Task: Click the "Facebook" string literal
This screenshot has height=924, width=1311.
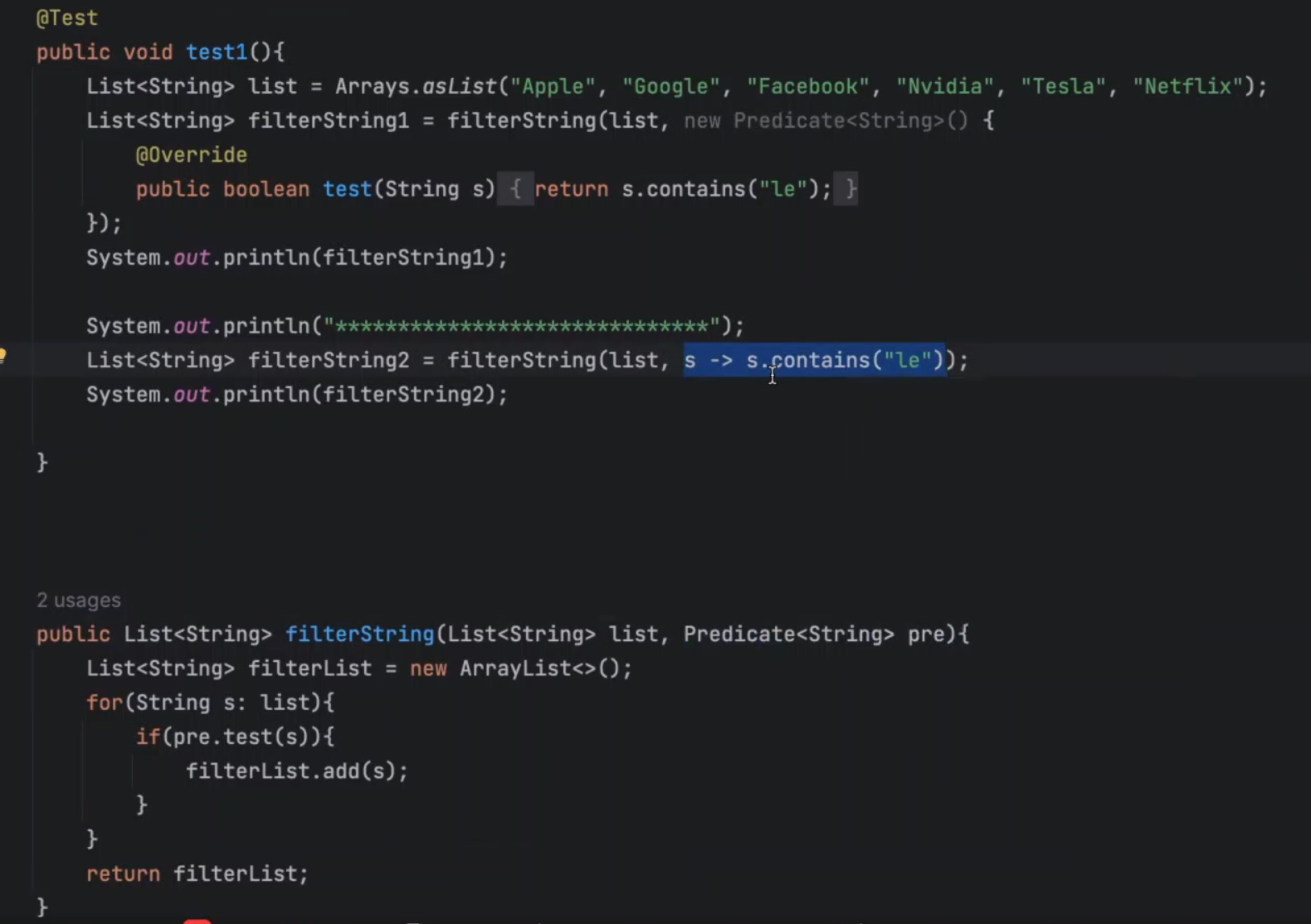Action: pyautogui.click(x=808, y=86)
